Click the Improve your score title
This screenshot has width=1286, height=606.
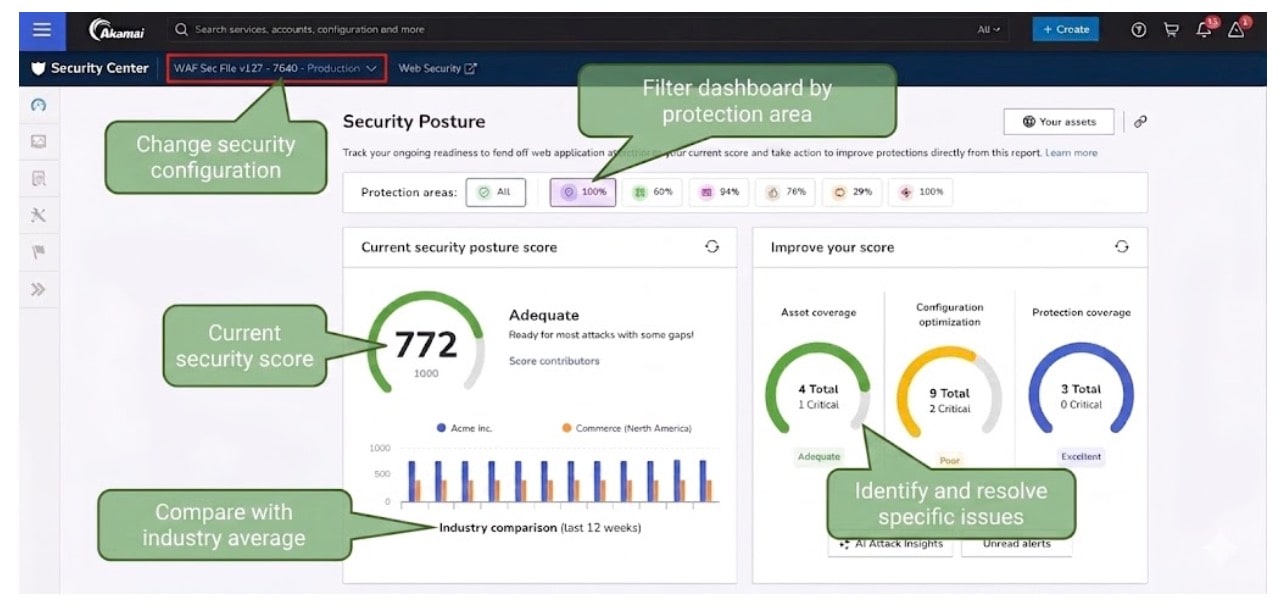[832, 247]
